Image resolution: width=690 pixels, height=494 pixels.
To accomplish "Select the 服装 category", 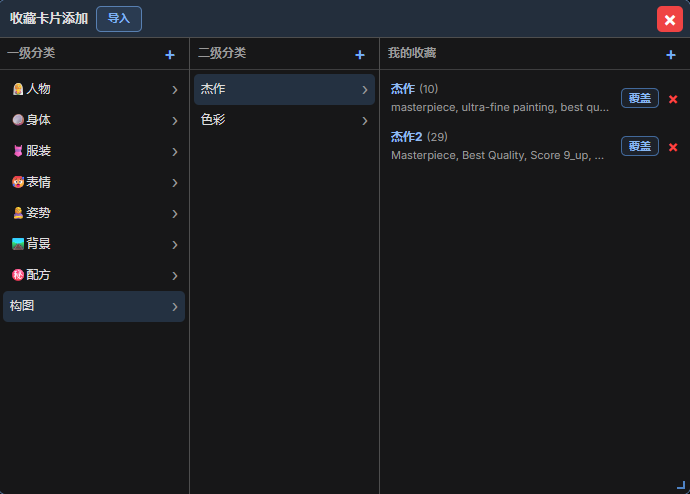I will click(94, 151).
